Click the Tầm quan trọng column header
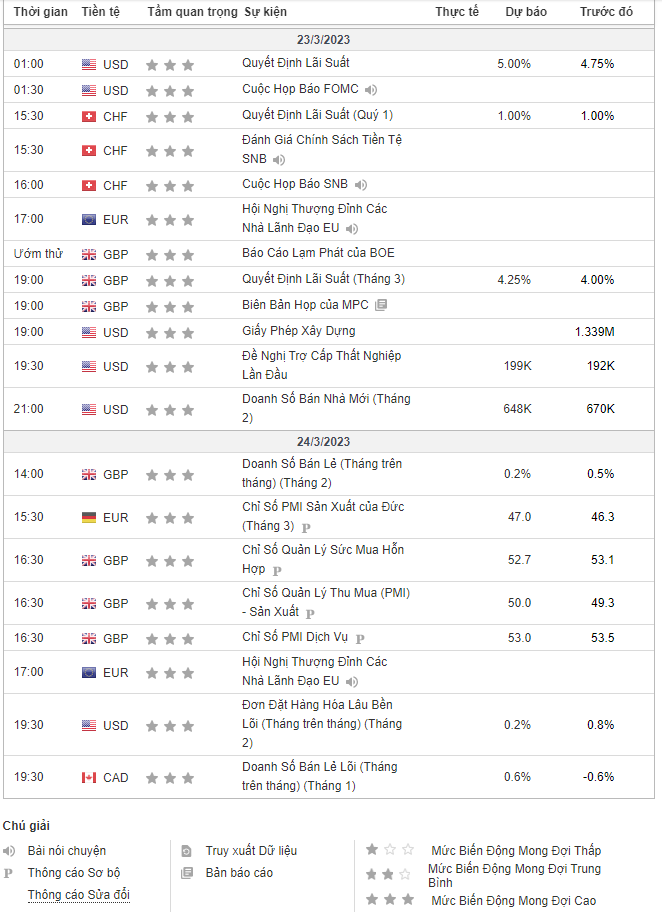Screen dimensions: 662x920 tap(192, 12)
